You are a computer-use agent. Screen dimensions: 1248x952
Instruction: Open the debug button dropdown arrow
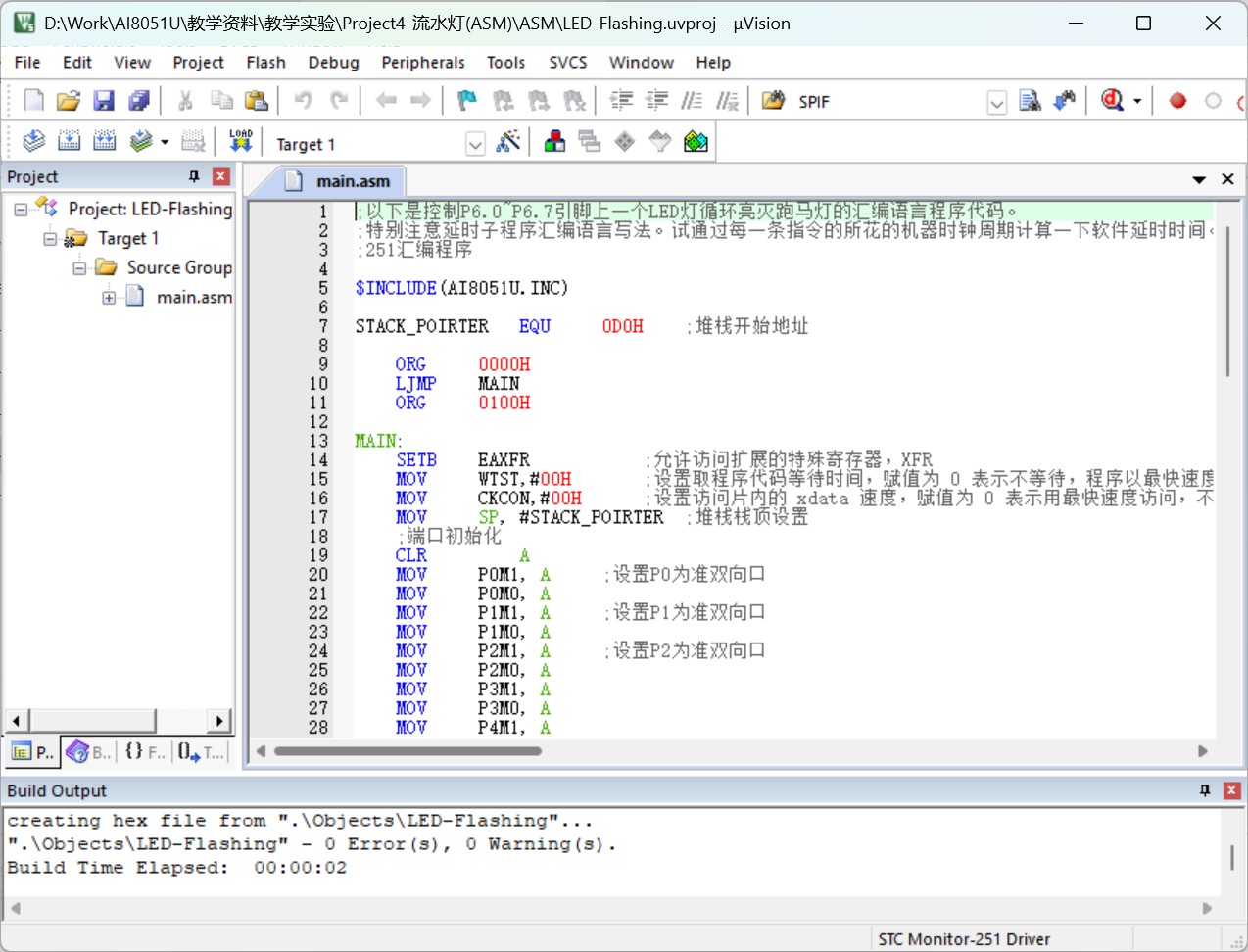pyautogui.click(x=1137, y=101)
